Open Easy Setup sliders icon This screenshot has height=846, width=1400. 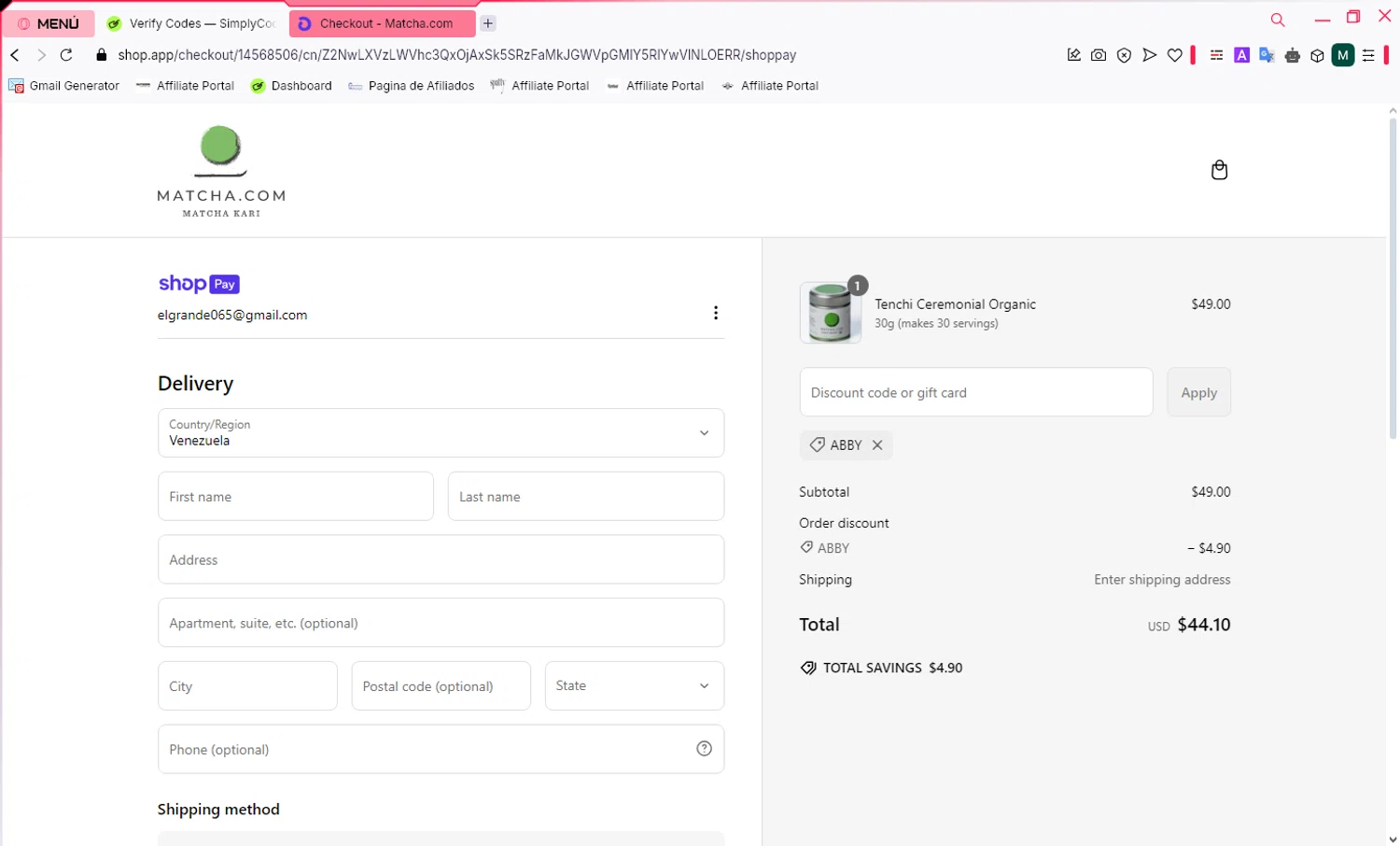(x=1368, y=55)
